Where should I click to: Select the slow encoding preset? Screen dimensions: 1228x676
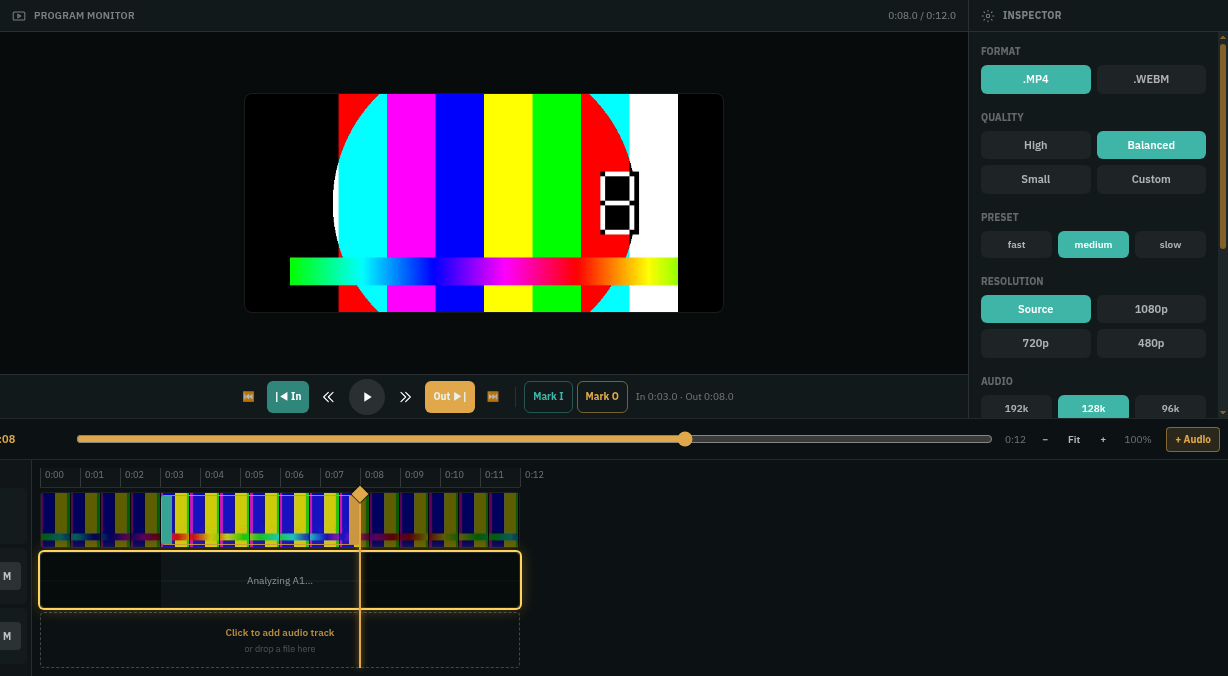click(1170, 245)
